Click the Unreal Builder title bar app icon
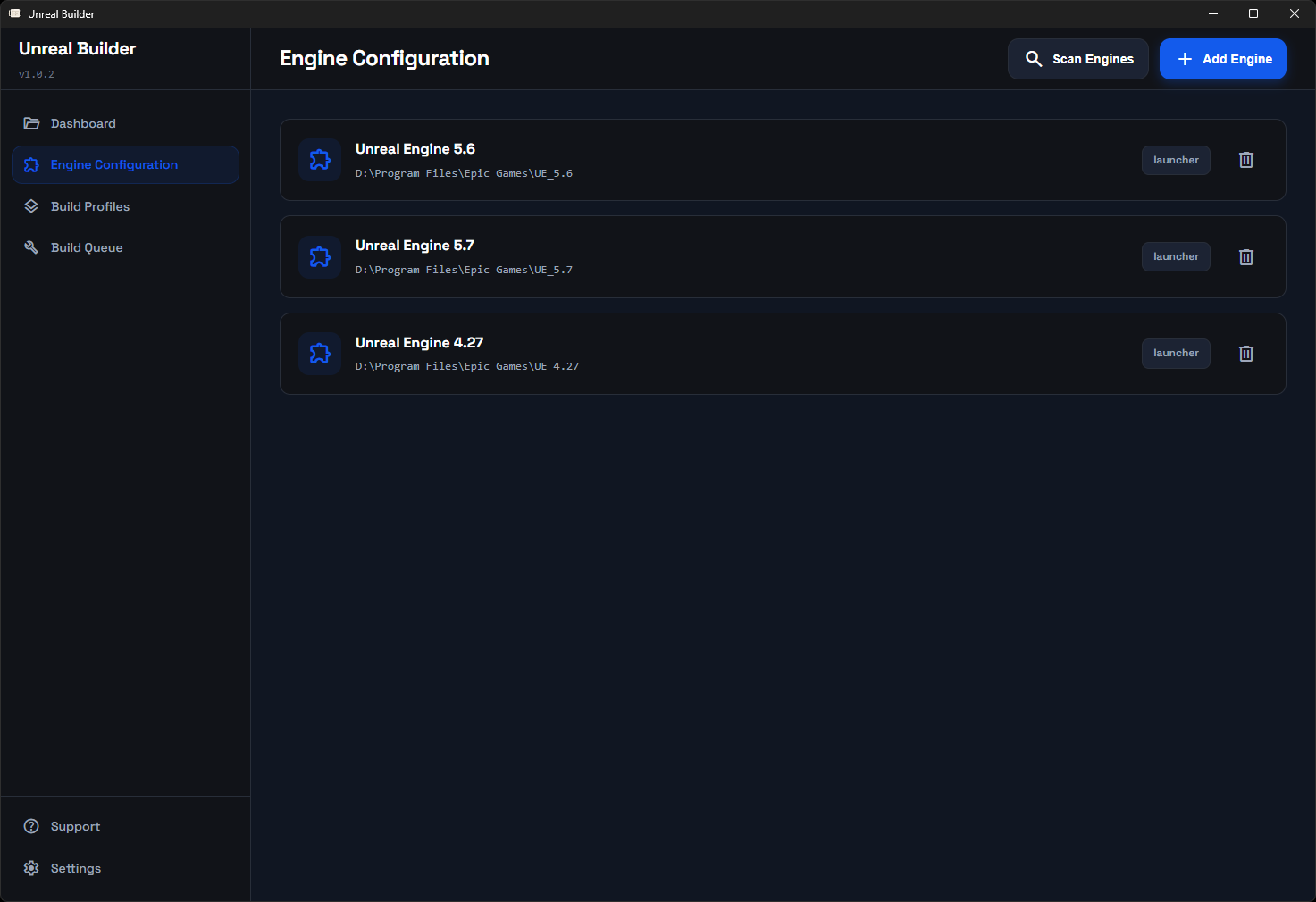This screenshot has height=902, width=1316. click(15, 13)
